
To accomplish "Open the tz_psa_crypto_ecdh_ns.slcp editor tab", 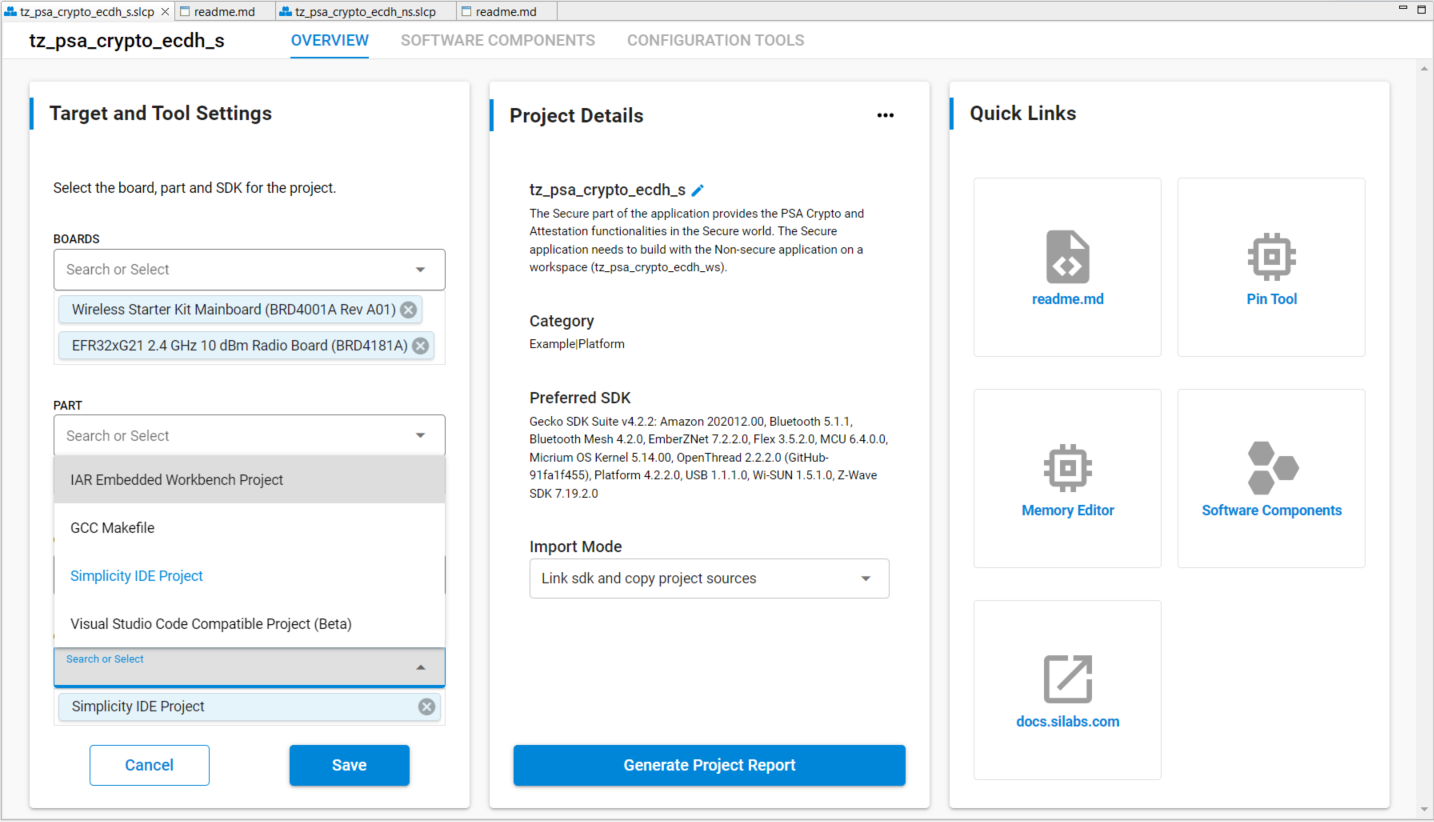I will (x=365, y=12).
